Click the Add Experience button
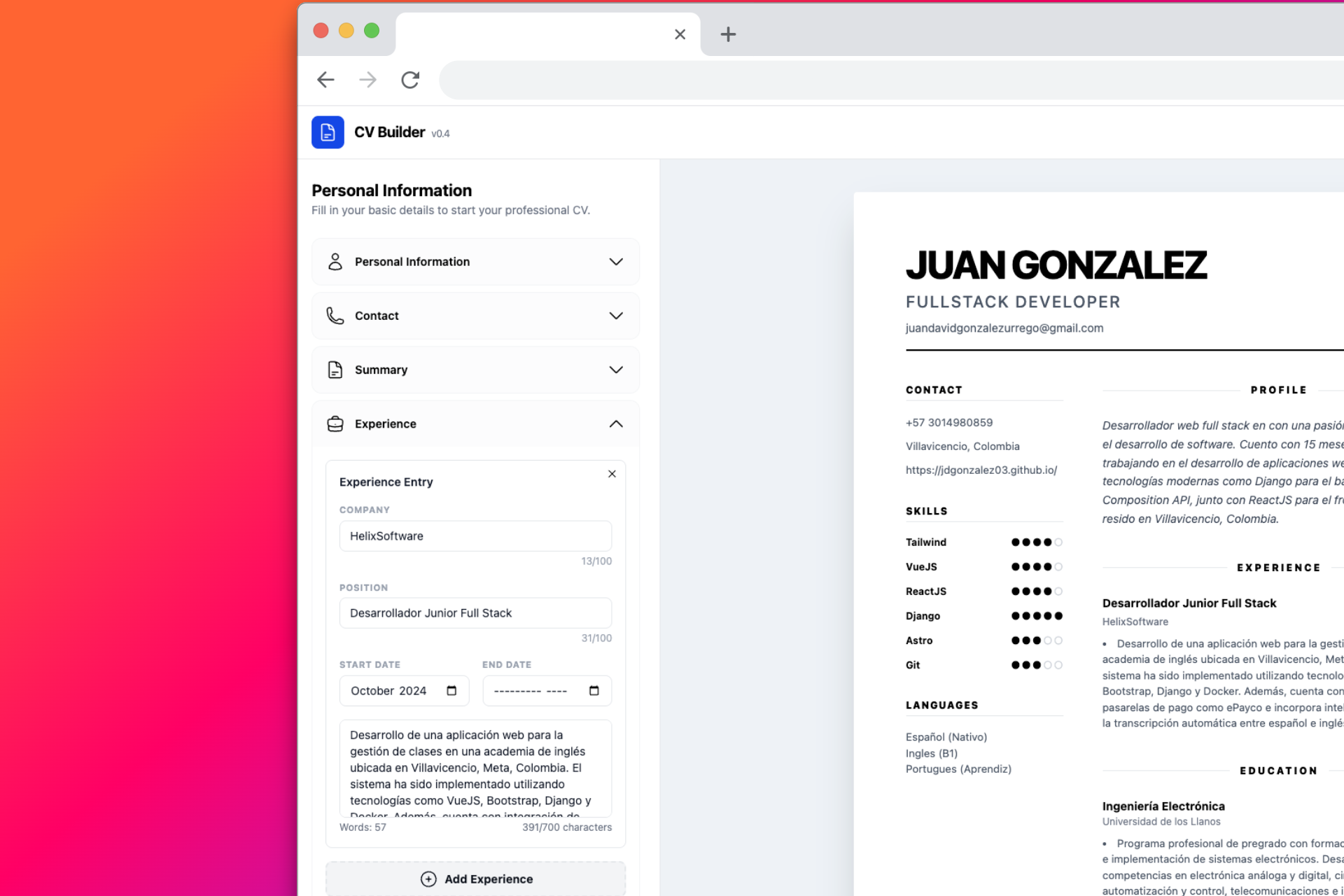This screenshot has height=896, width=1344. (475, 878)
